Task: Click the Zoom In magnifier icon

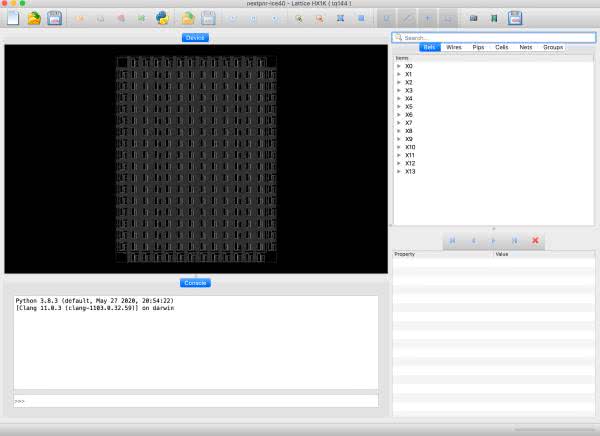Action: point(298,18)
